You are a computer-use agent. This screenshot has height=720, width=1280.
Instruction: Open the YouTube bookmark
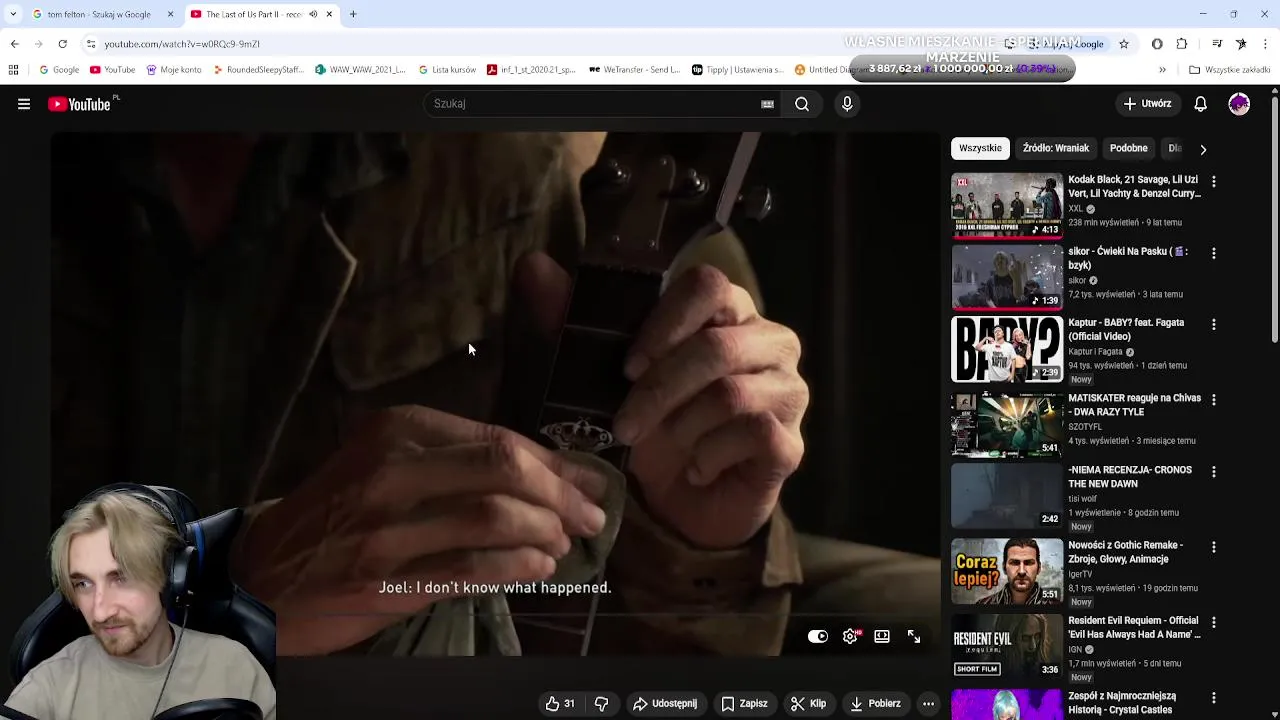click(112, 70)
